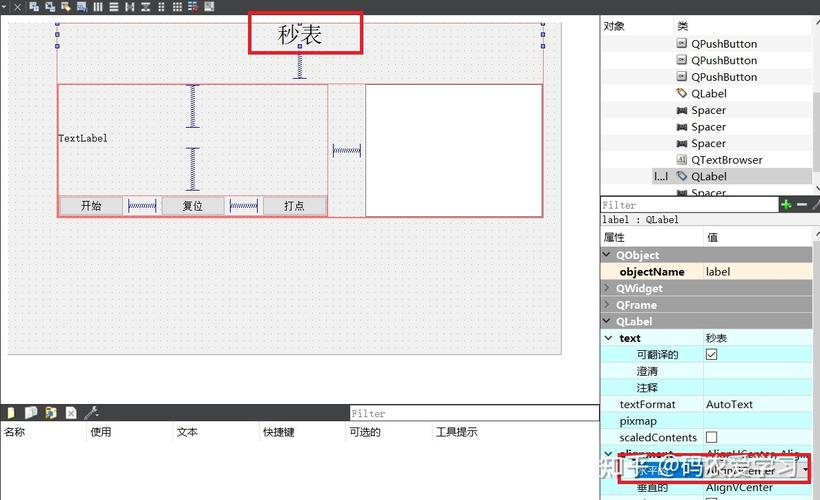Toggle the 可翻译的 checkbox
This screenshot has width=820, height=500.
pos(711,355)
